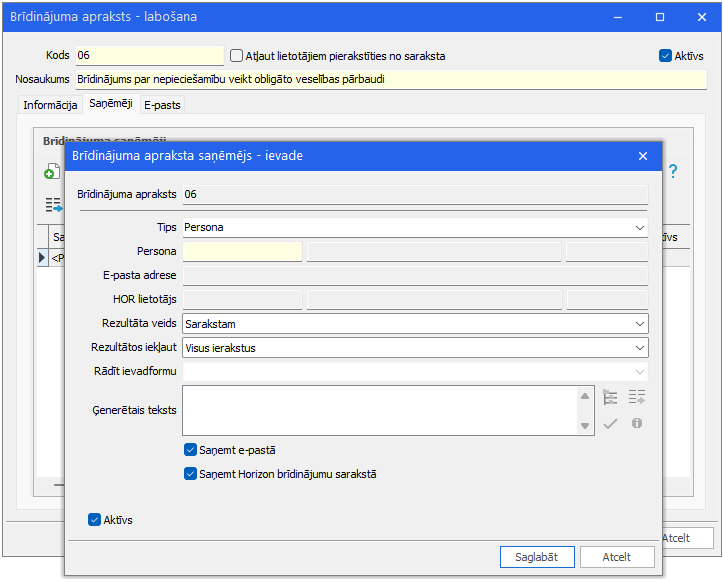Select the row indicator triangle in grid
The image size is (723, 579).
coord(42,258)
